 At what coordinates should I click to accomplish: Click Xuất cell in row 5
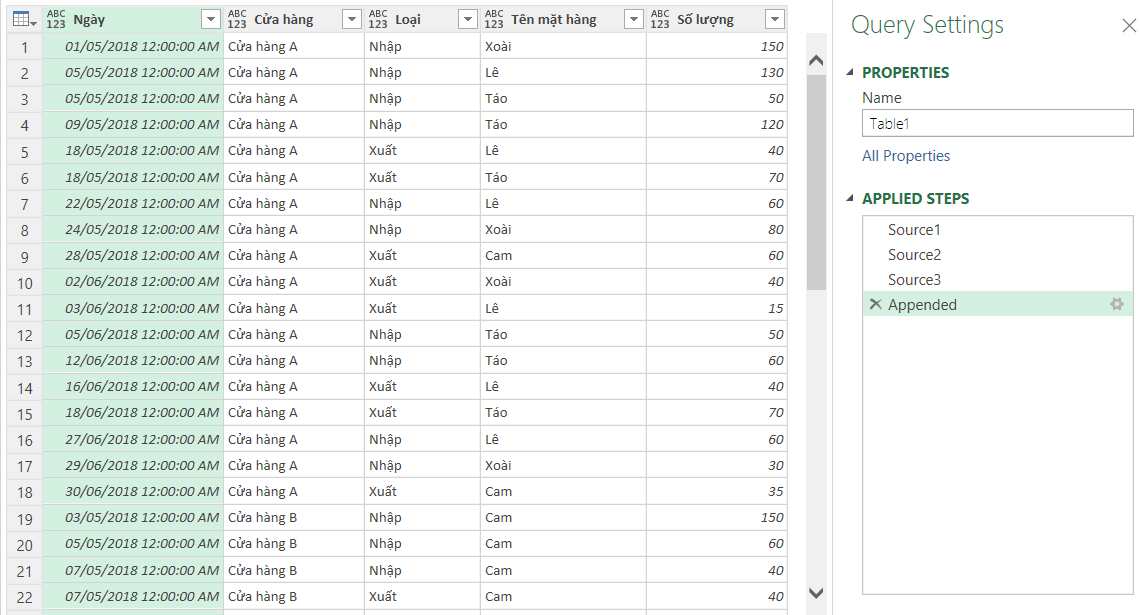[x=422, y=150]
